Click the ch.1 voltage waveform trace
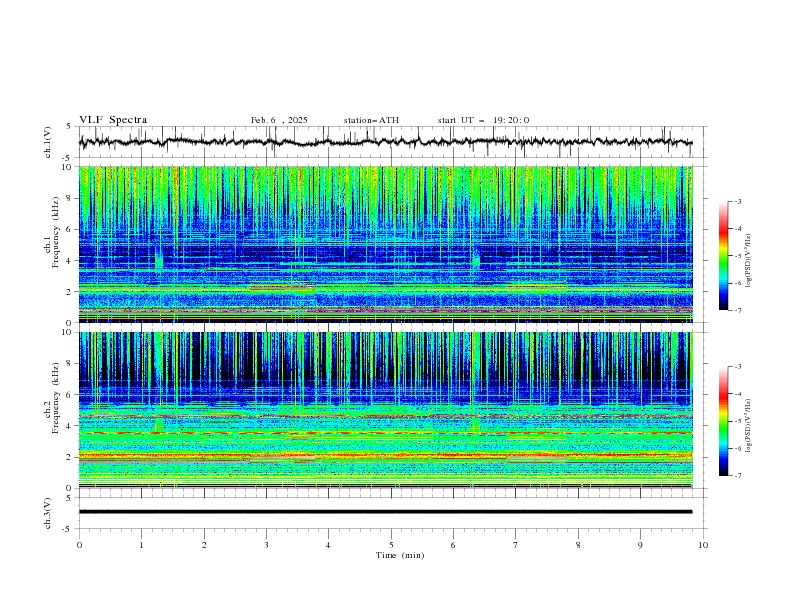Viewport: 792px width, 612px height. click(385, 142)
